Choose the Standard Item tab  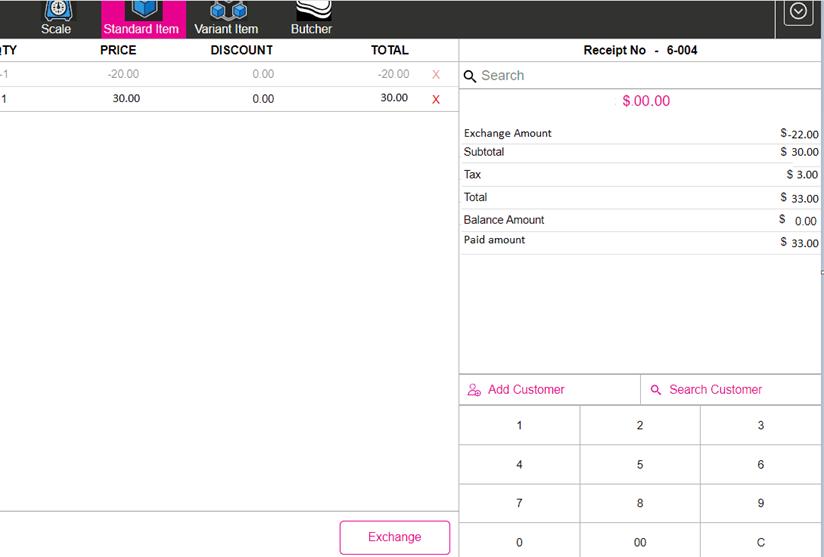point(143,19)
